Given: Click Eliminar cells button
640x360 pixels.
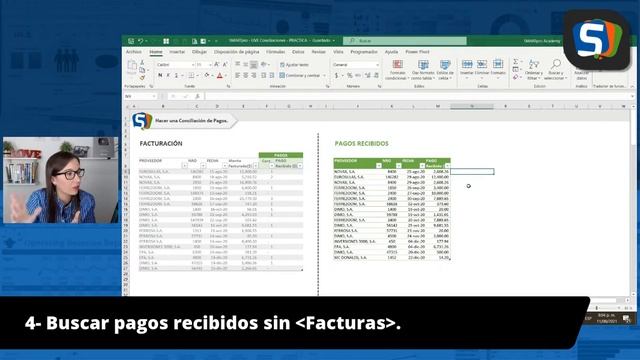Looking at the screenshot, I should [482, 68].
